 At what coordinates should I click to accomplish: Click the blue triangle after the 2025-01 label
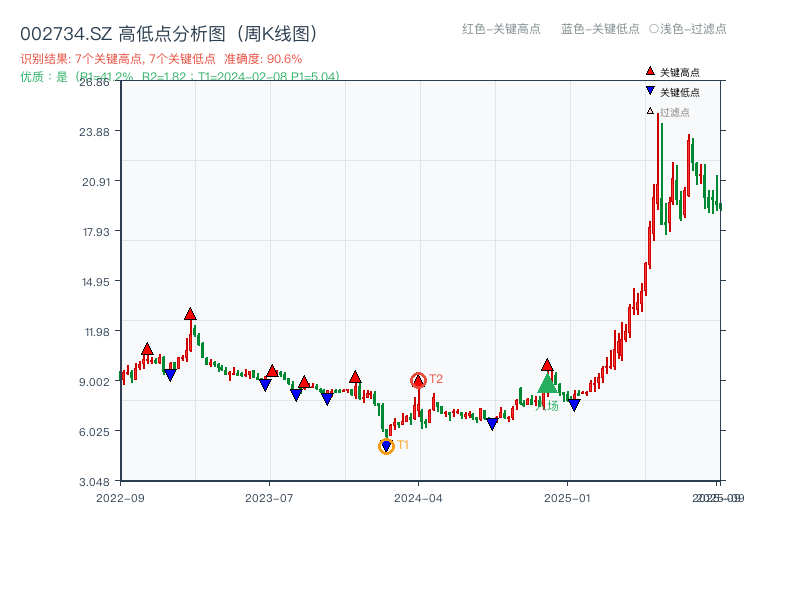coord(574,403)
